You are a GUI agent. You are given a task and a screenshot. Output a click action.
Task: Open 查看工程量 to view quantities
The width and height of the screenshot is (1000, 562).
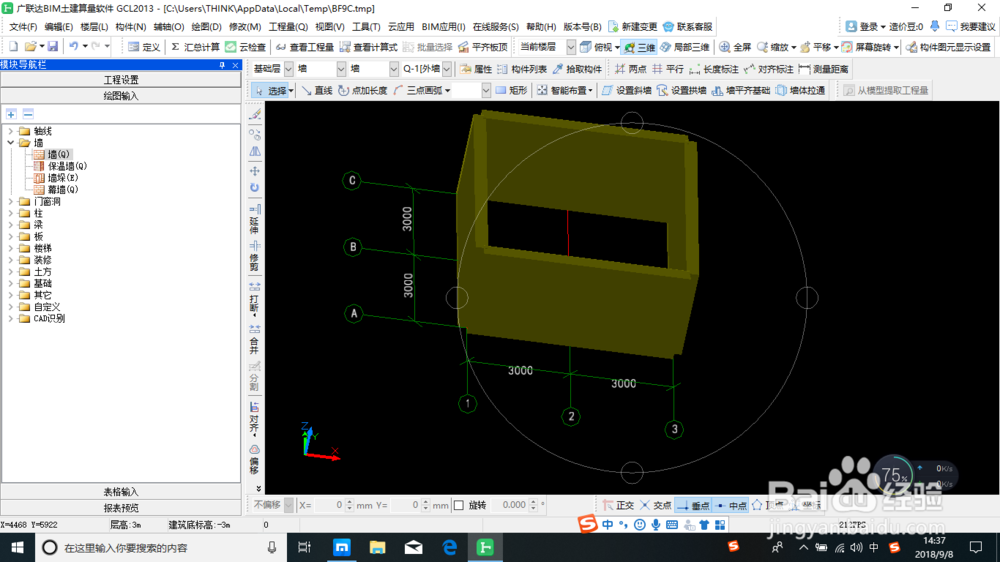[305, 47]
